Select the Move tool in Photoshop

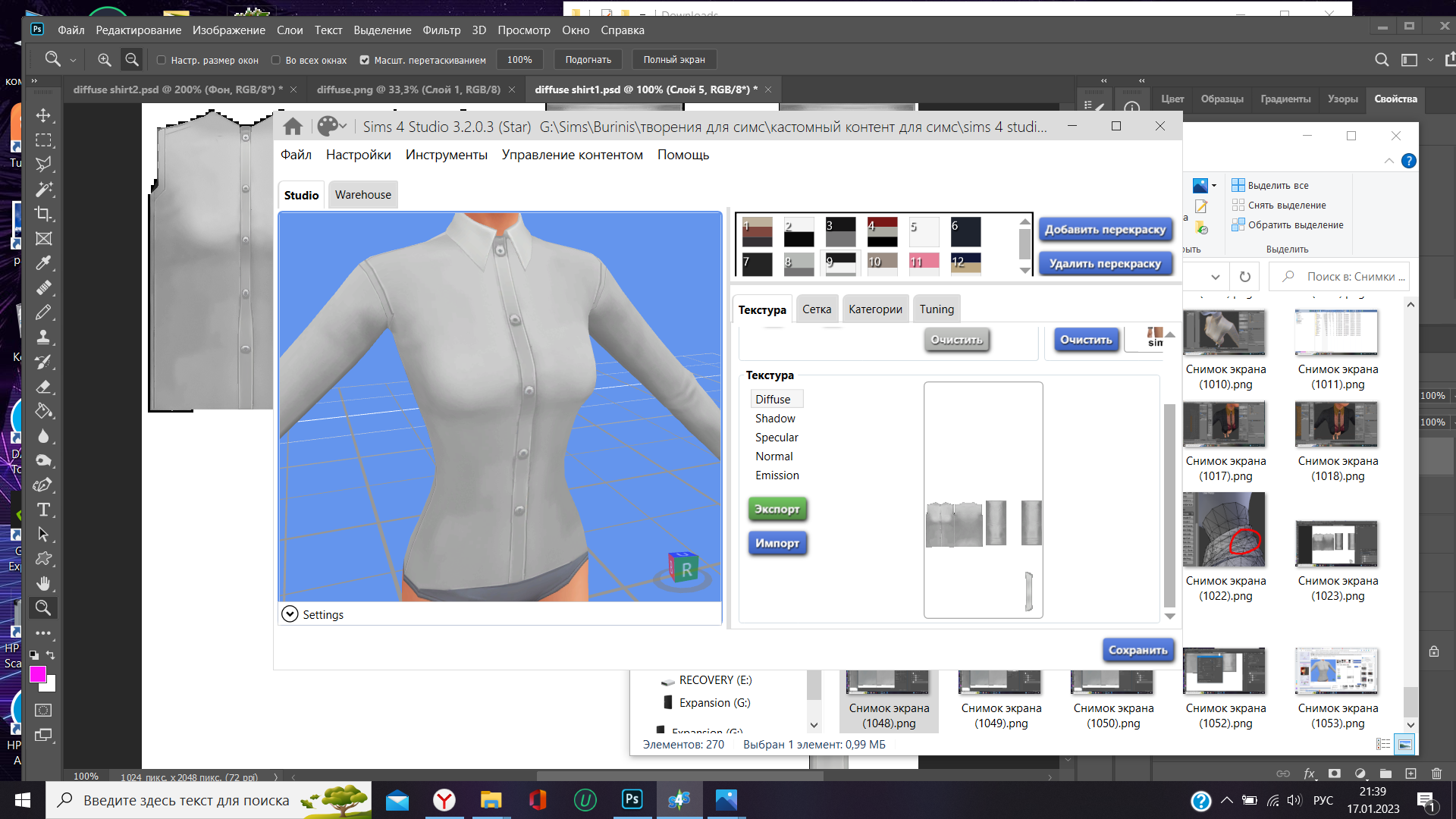click(43, 115)
